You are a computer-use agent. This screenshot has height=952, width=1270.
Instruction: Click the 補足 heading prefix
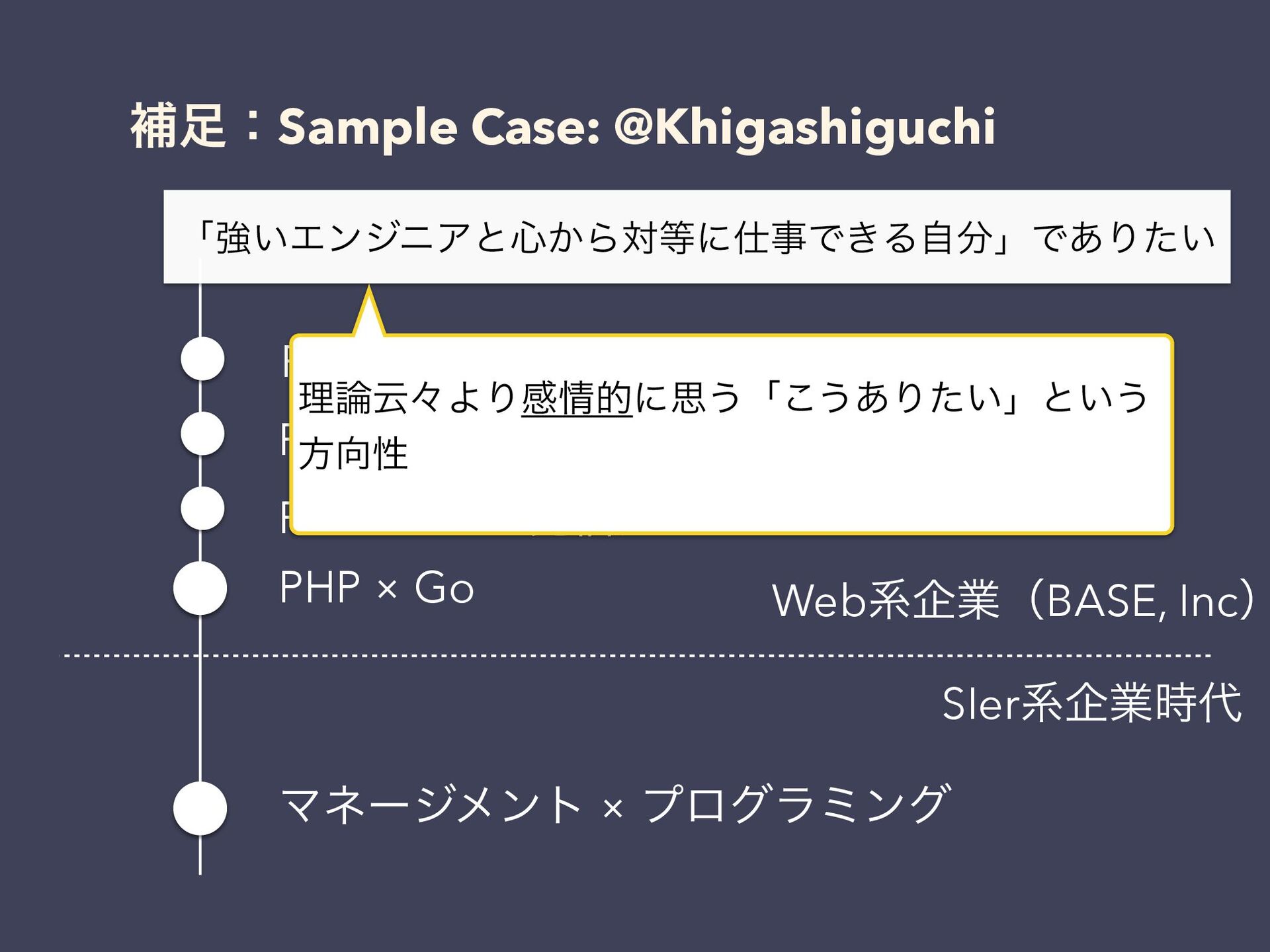click(x=179, y=126)
